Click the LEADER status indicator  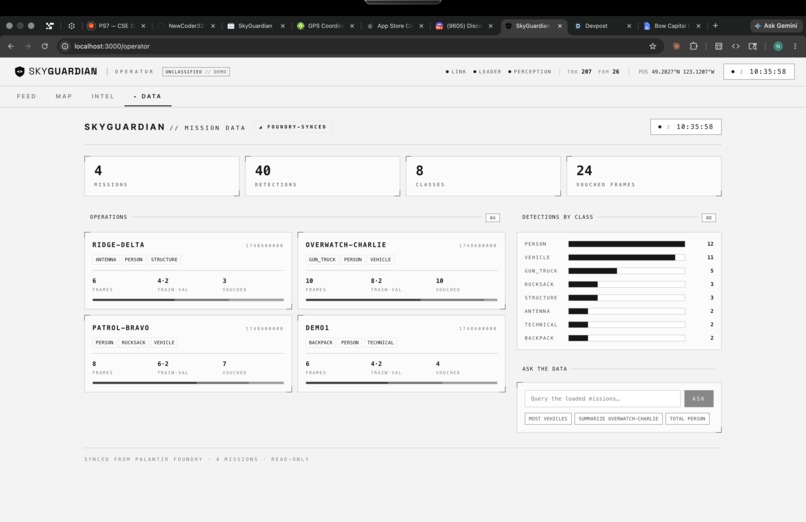coord(487,72)
